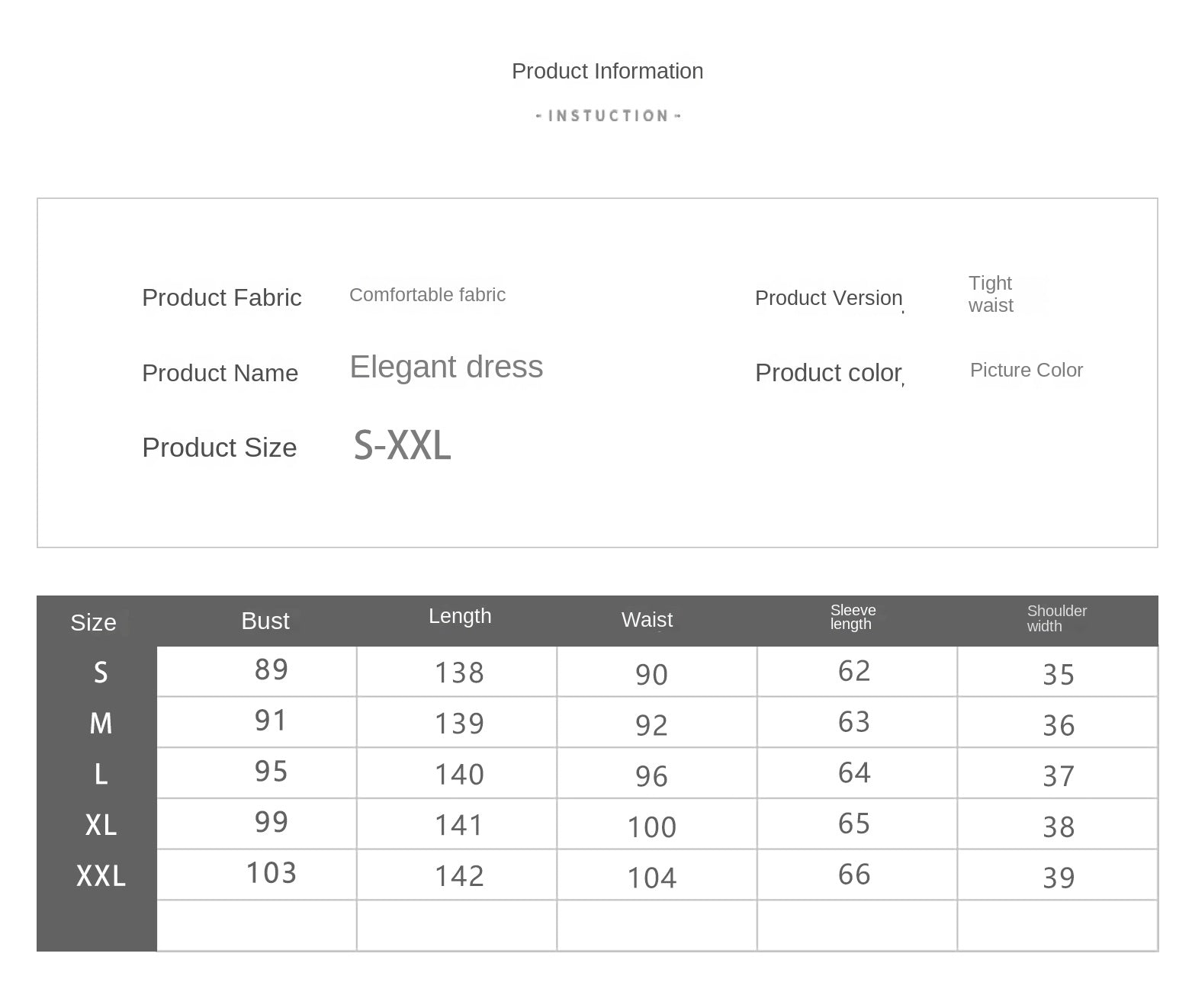Click the Comfortable fabric value

pyautogui.click(x=427, y=295)
